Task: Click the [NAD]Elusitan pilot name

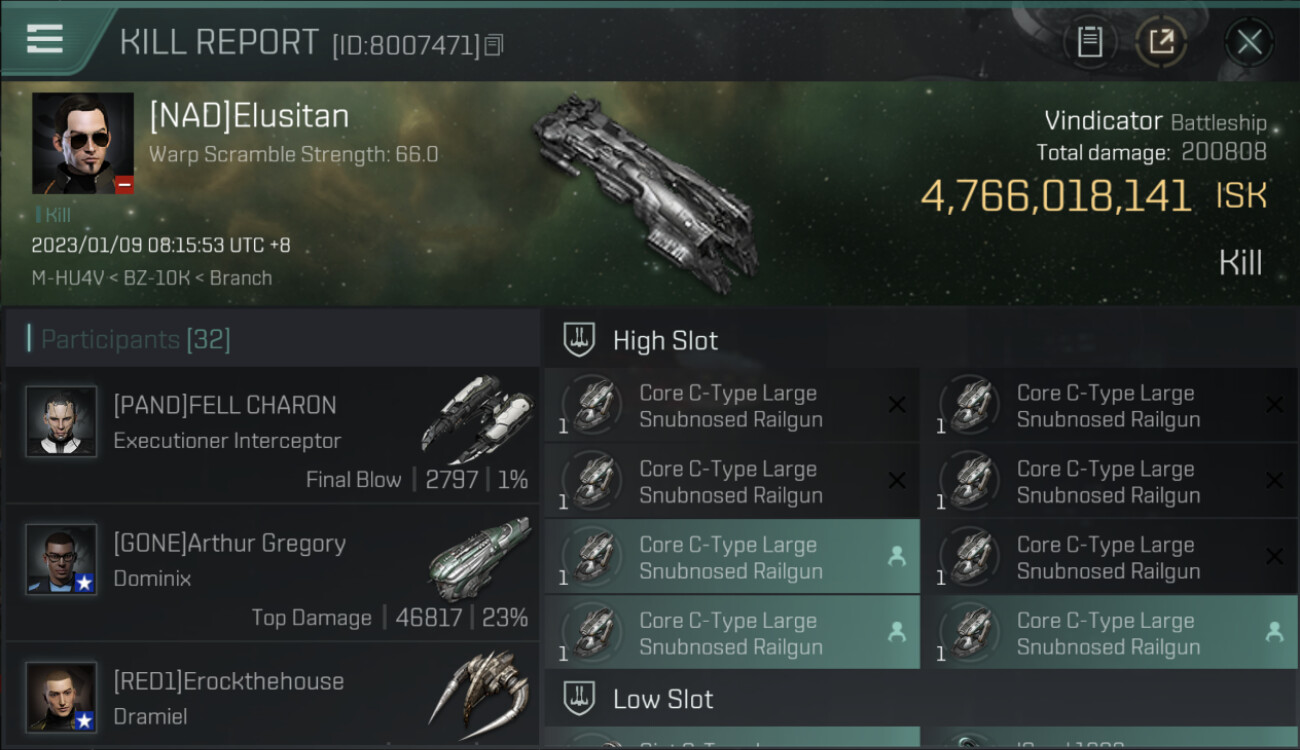Action: (249, 116)
